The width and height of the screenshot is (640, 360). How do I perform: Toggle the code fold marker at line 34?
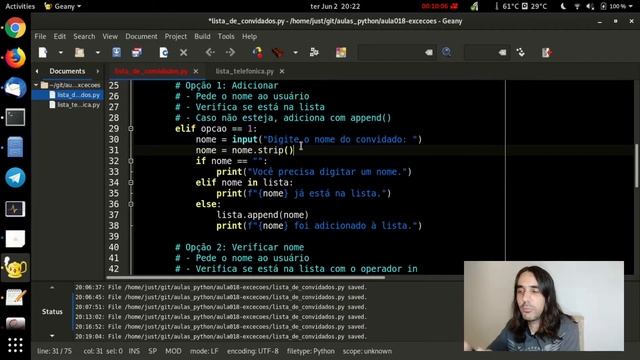(131, 182)
